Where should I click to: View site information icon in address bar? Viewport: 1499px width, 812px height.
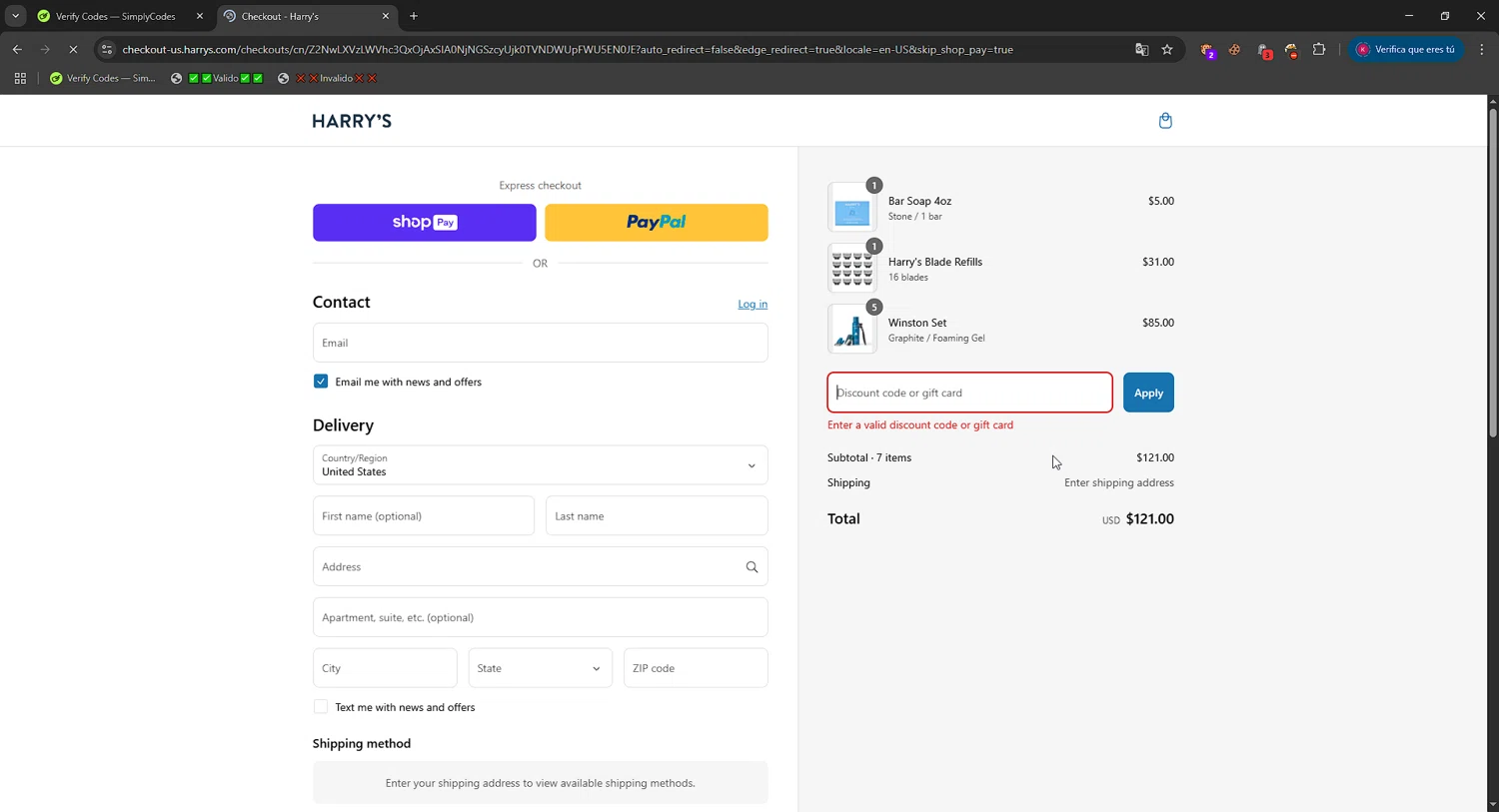[107, 49]
